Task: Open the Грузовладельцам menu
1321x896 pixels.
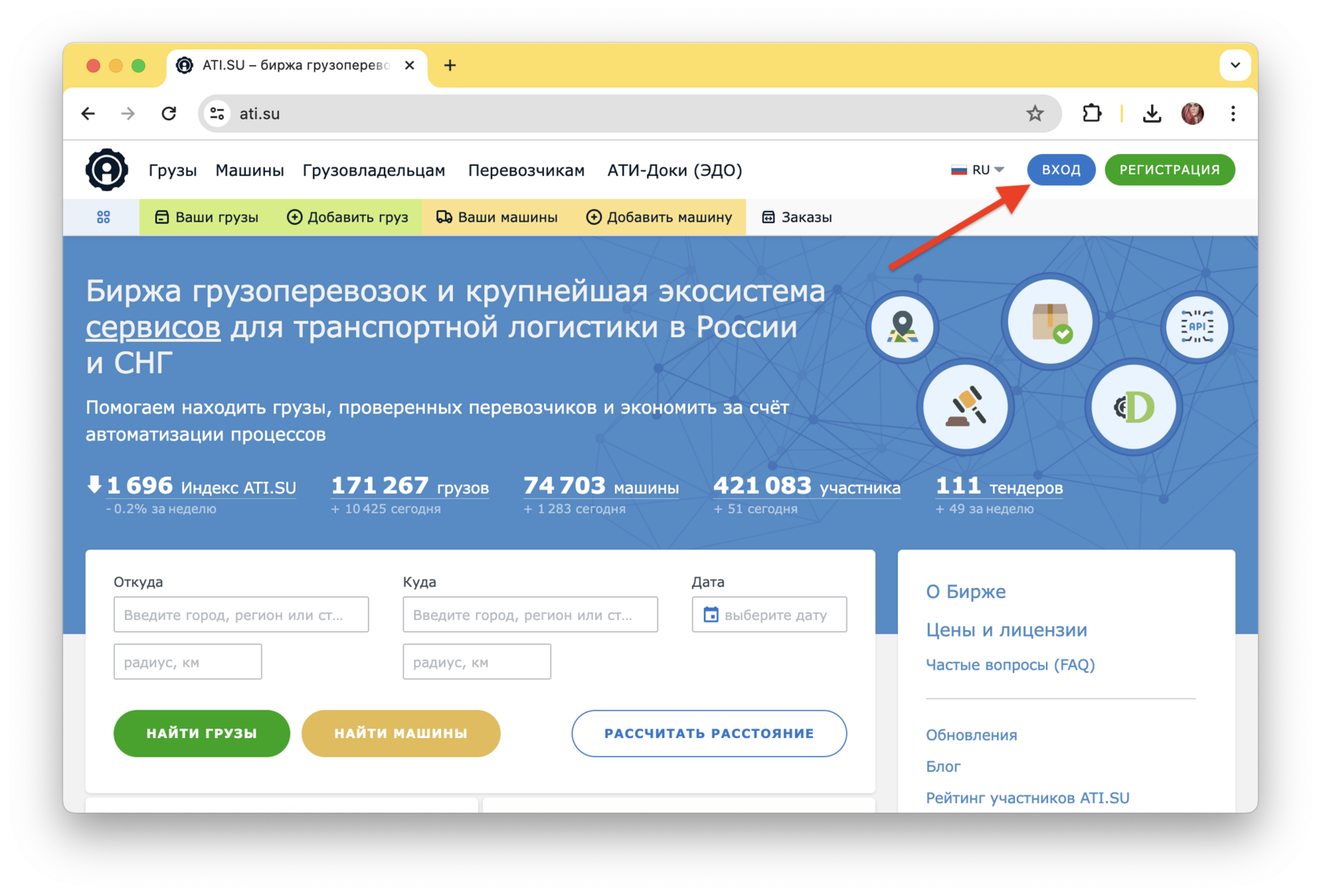Action: 373,170
